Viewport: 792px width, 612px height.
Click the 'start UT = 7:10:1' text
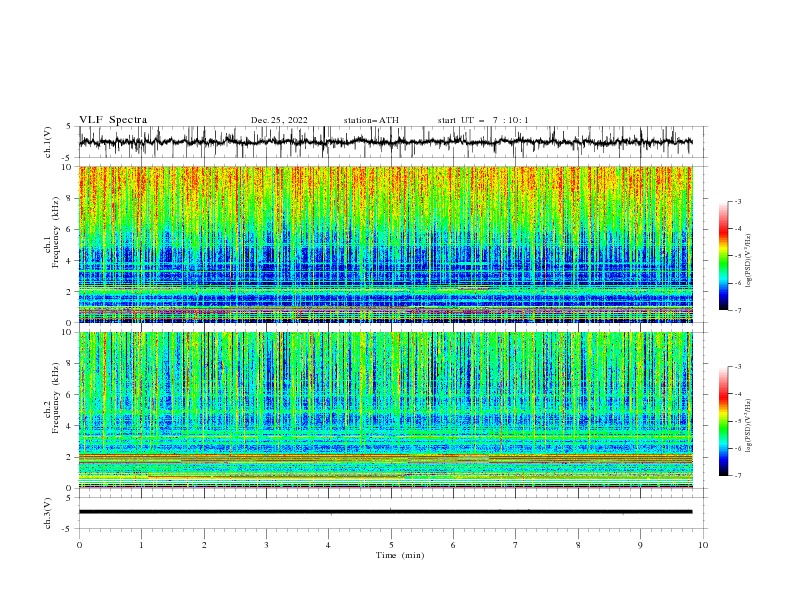point(483,120)
